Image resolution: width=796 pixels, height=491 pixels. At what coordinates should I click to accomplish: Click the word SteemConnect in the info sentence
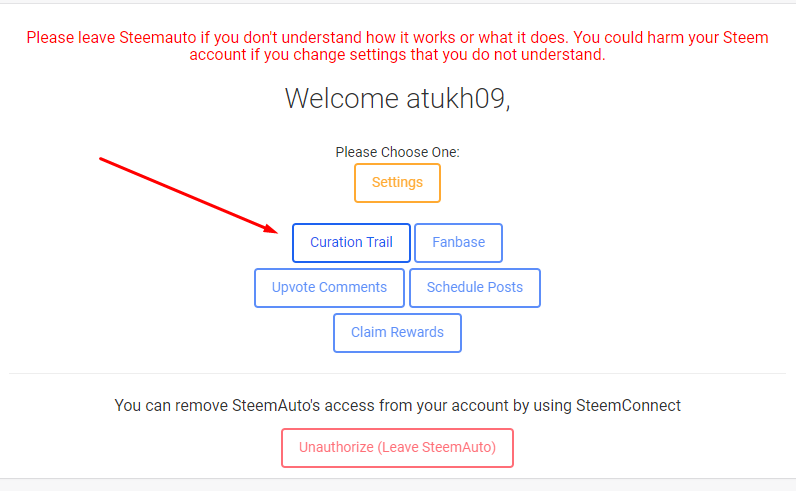pyautogui.click(x=634, y=406)
